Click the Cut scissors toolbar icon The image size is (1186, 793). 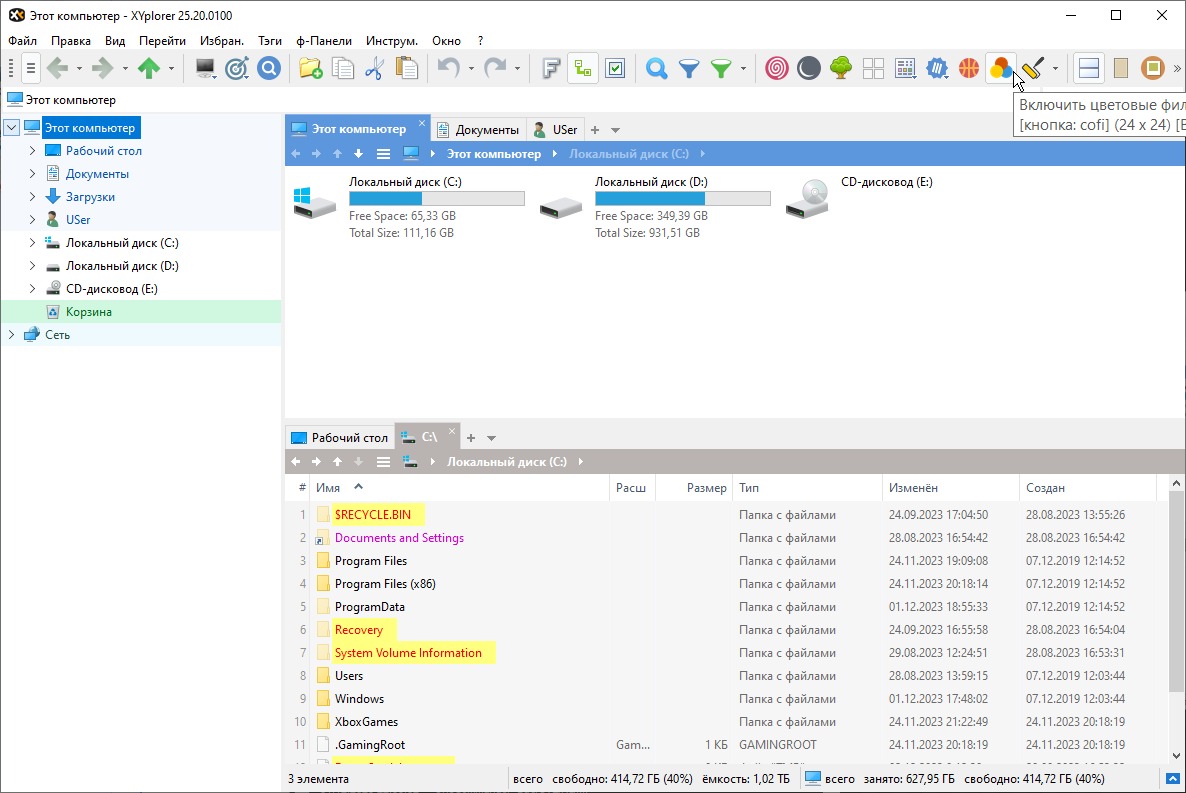click(374, 68)
